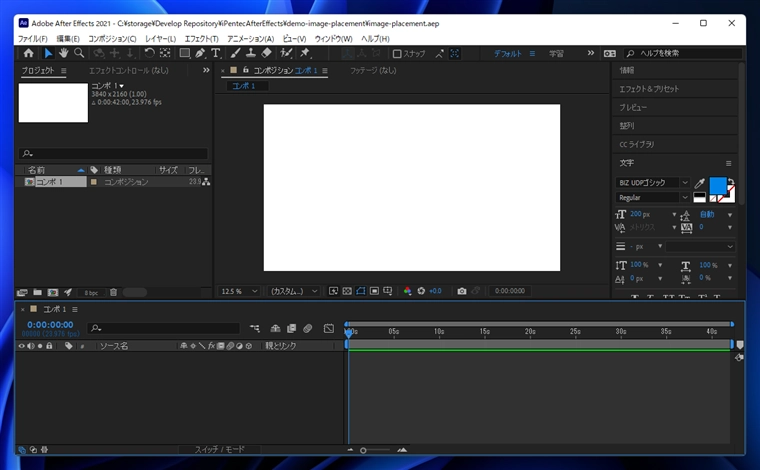Select the Horizontal Type tool
Image resolution: width=760 pixels, height=470 pixels.
(x=216, y=53)
